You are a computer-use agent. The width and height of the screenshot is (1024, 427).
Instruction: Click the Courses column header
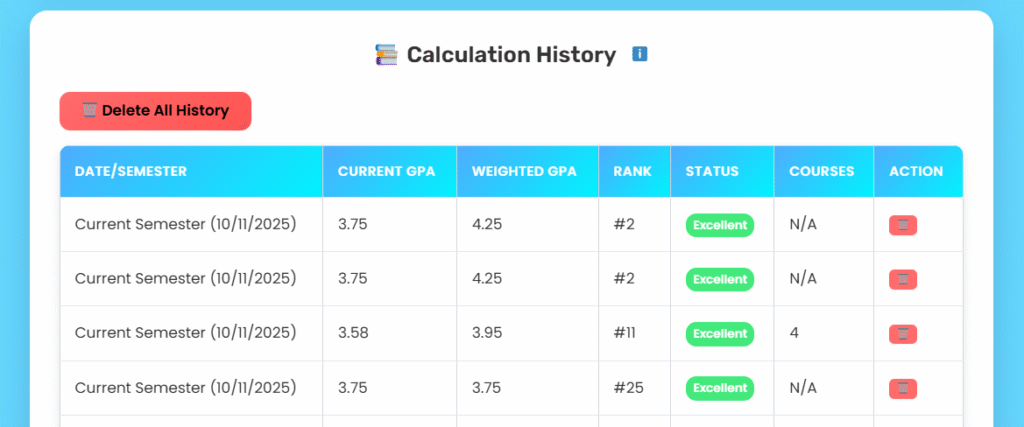tap(822, 171)
